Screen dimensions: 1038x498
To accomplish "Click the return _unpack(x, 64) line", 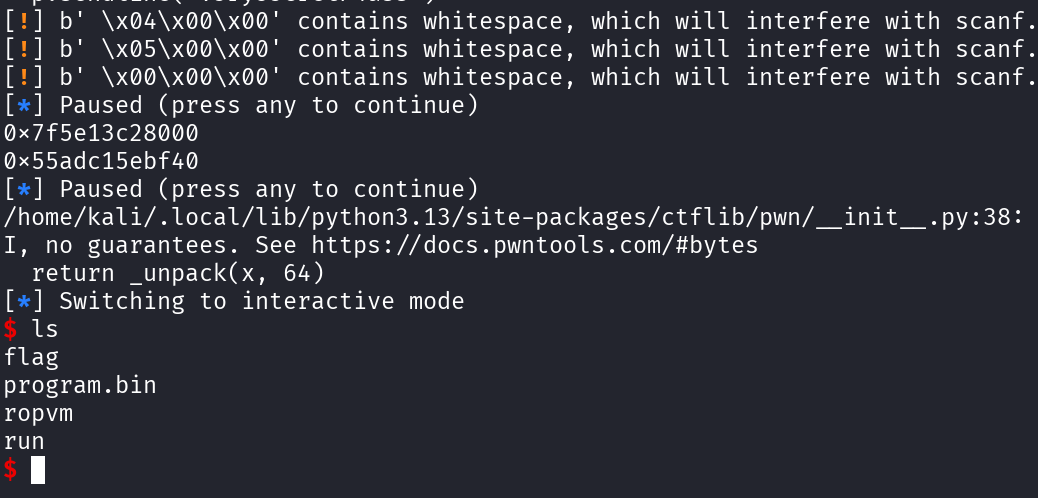I will click(x=178, y=274).
